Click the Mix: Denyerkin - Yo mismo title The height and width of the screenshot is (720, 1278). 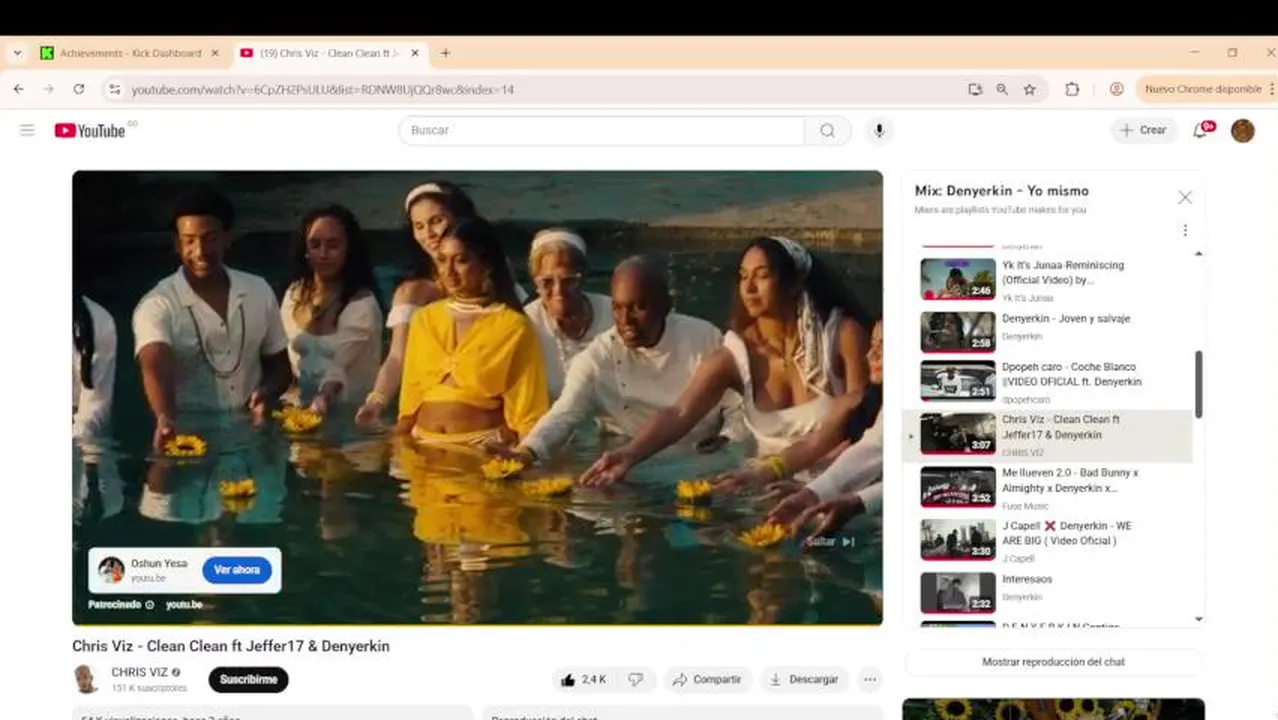click(x=1001, y=191)
